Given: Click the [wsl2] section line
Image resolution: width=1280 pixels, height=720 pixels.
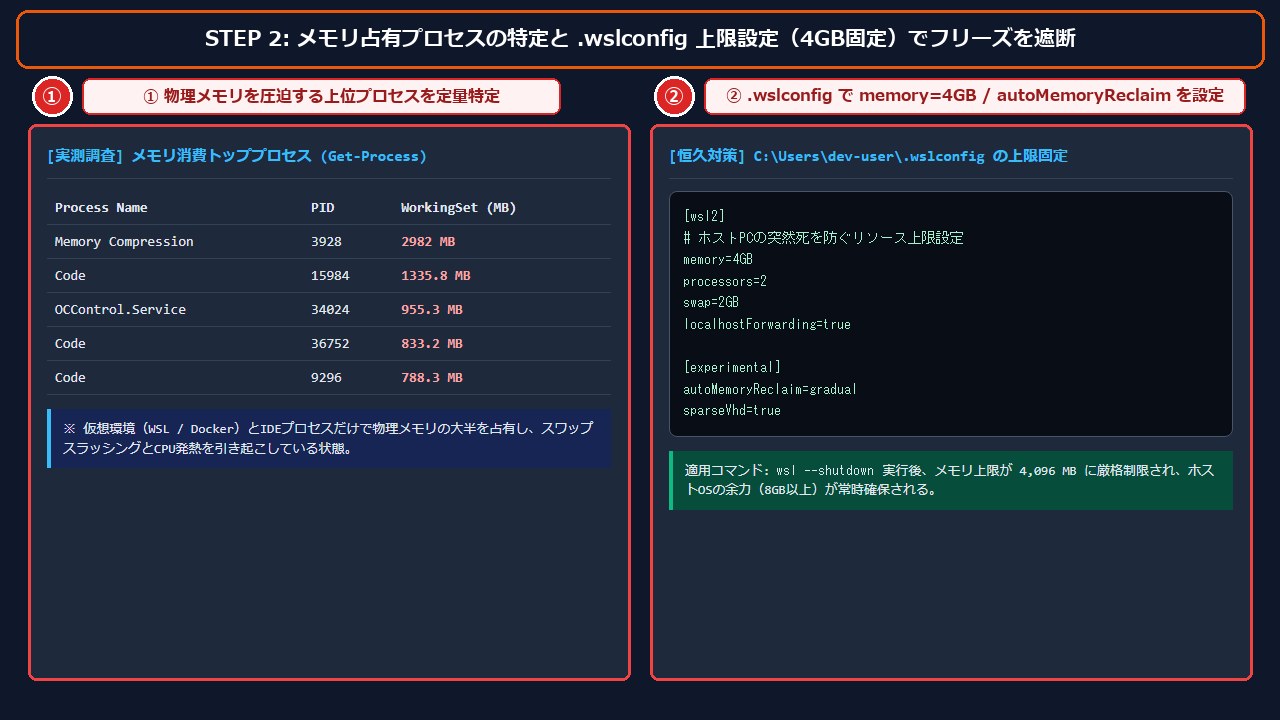Looking at the screenshot, I should tap(704, 216).
